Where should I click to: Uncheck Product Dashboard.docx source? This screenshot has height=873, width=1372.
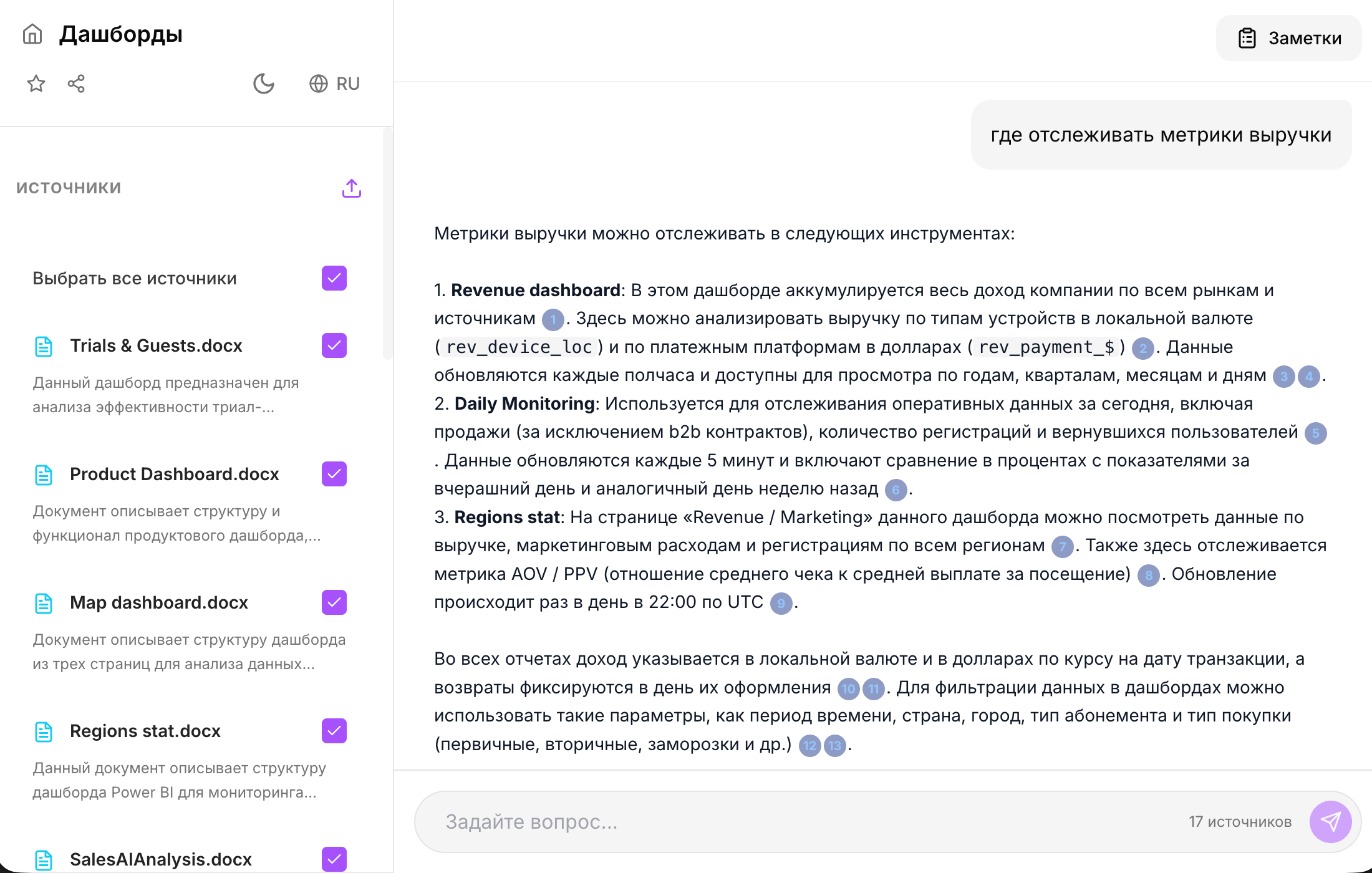(334, 474)
